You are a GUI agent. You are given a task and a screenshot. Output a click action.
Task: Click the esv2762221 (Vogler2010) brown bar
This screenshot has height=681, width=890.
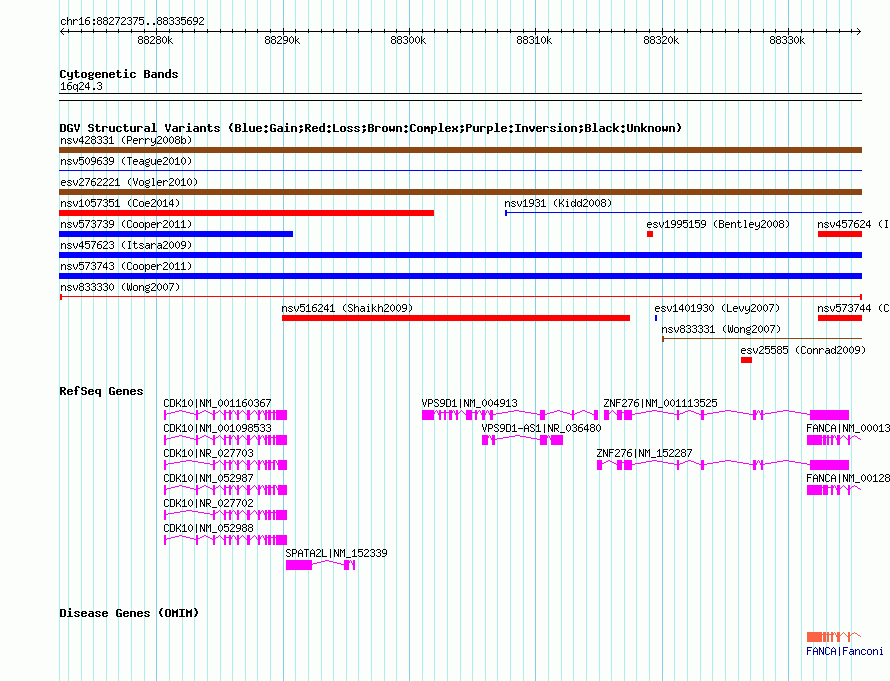tap(460, 192)
